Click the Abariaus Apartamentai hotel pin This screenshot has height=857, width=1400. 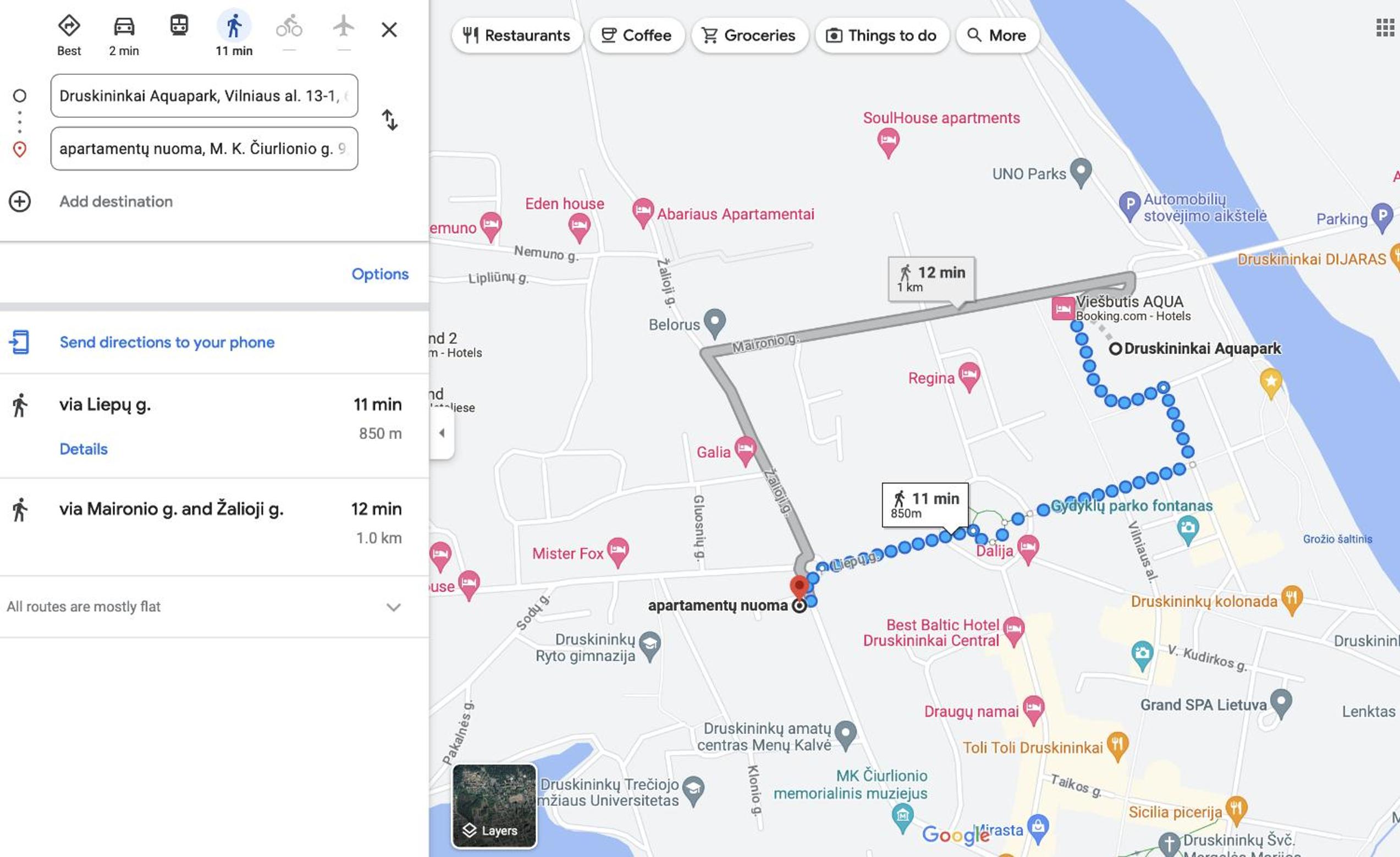[643, 212]
